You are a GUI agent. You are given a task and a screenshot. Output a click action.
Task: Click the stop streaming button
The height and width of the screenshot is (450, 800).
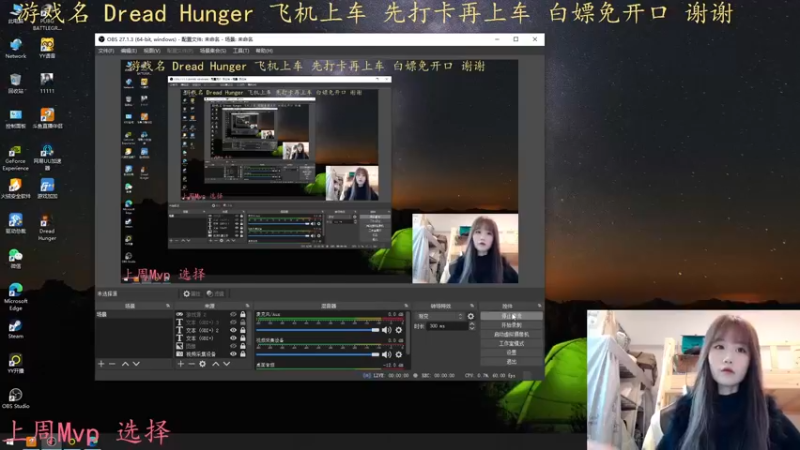511,316
